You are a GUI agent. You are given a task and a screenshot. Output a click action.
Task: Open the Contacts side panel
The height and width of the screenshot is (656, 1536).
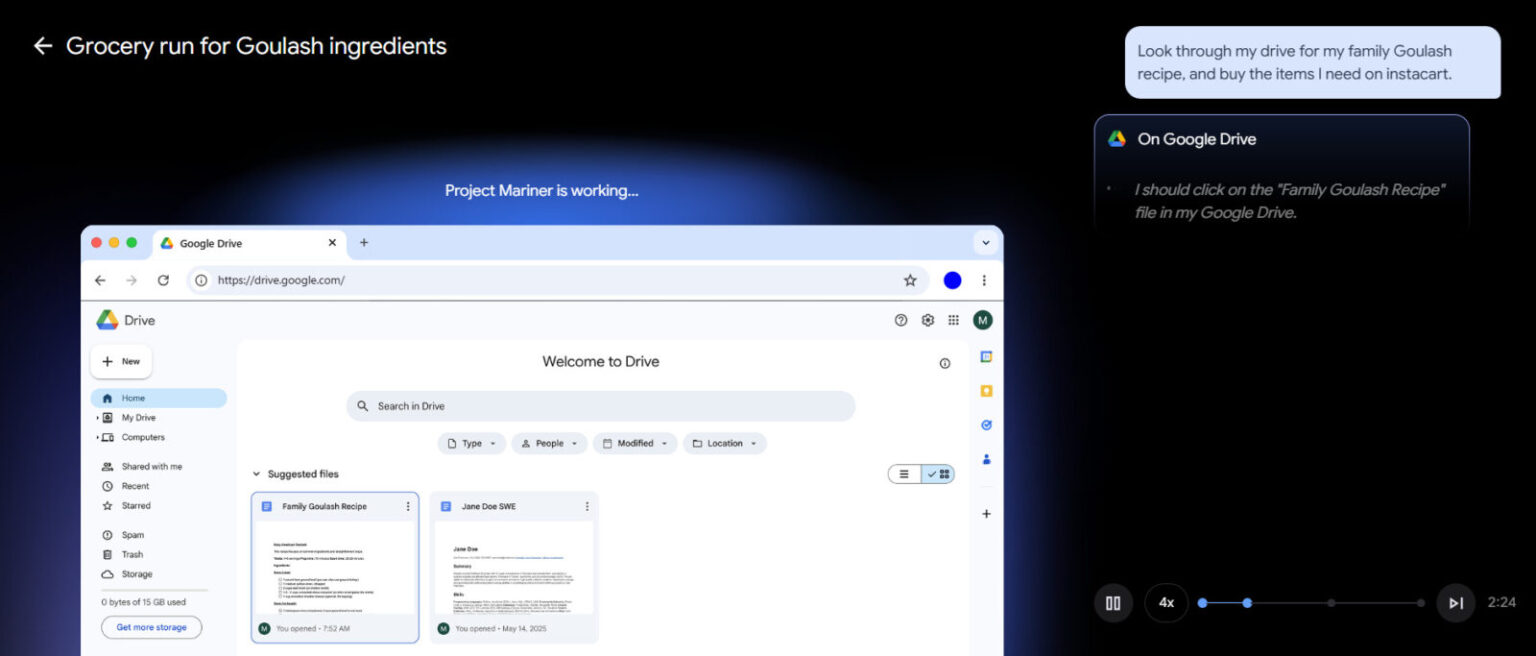click(x=986, y=459)
